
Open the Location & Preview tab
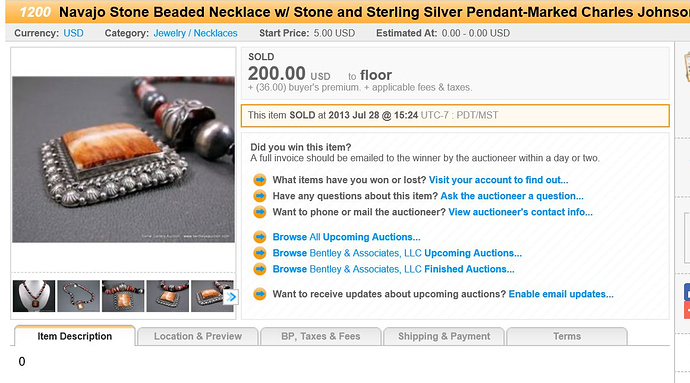198,336
